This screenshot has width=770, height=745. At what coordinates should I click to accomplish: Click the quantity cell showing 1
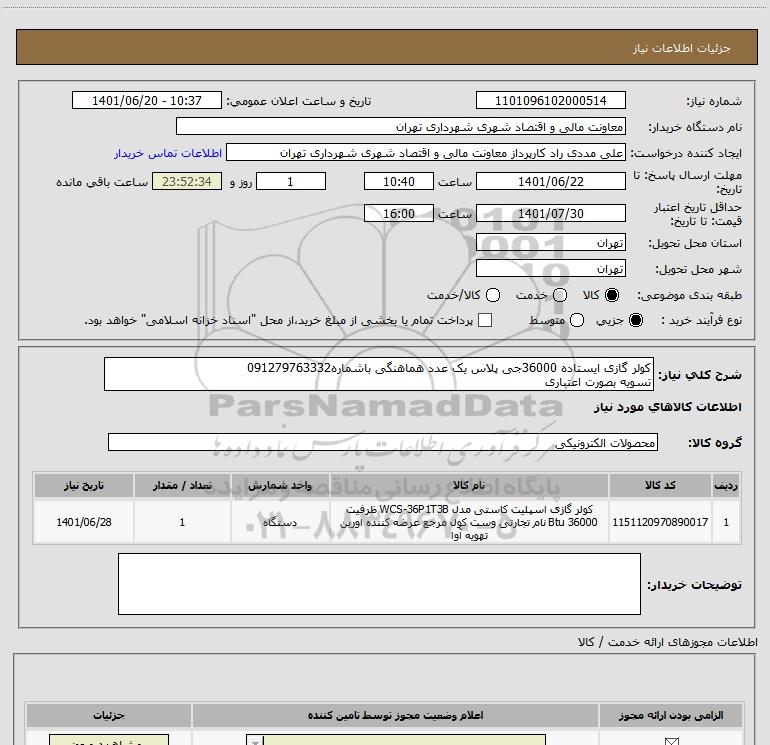point(182,522)
